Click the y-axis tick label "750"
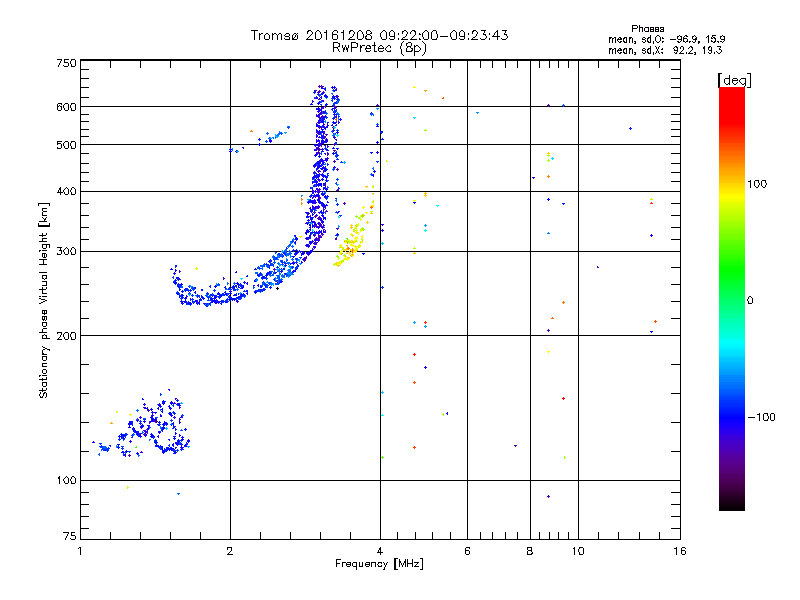 66,63
